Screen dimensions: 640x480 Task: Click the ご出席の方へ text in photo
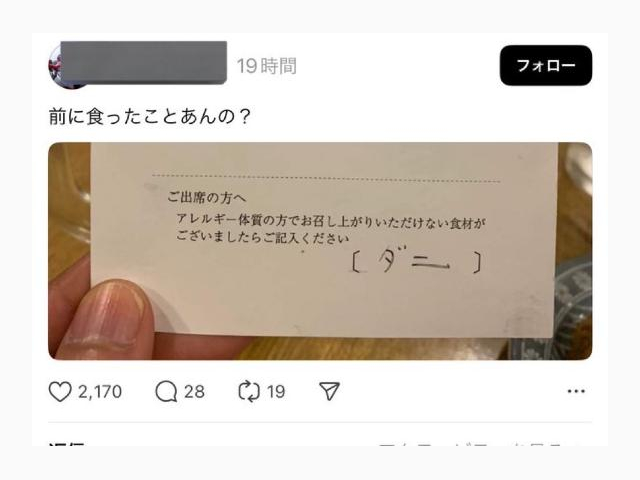207,198
